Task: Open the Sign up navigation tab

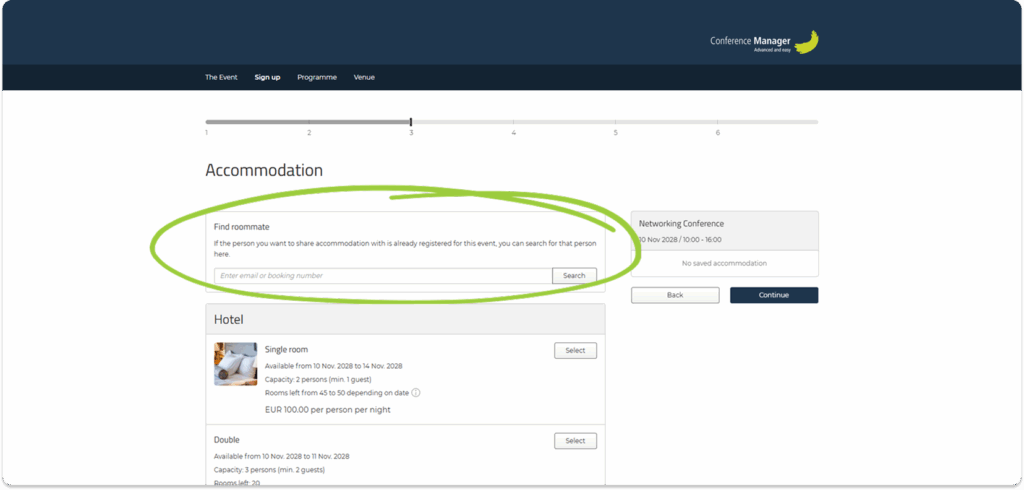Action: click(267, 77)
